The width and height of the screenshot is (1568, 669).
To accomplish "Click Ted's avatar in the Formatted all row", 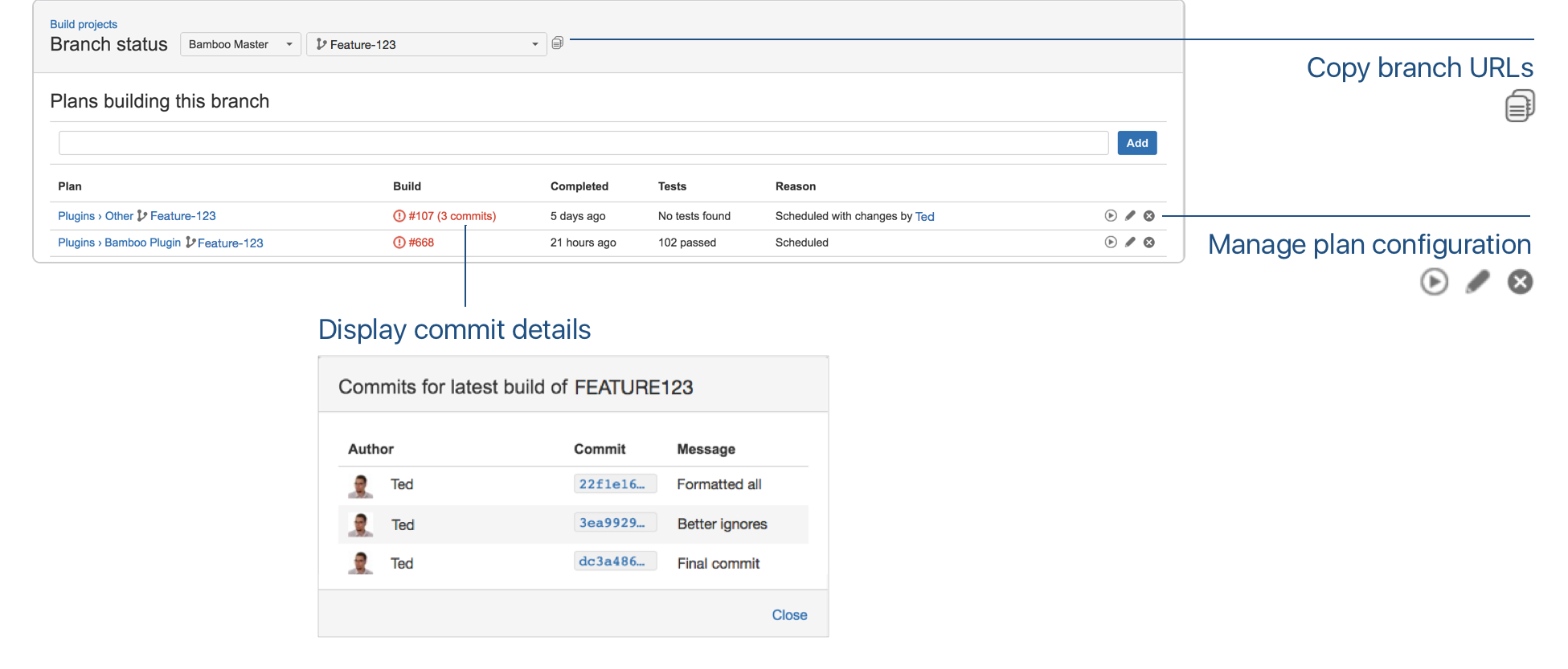I will tap(361, 485).
